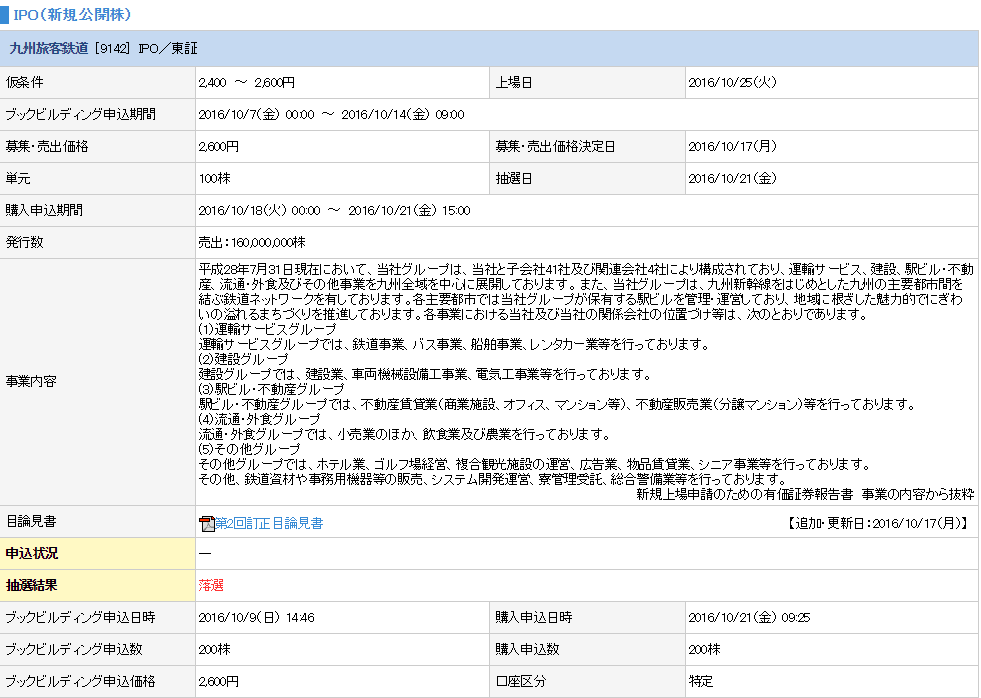Click the (4)流通・外食グループ heading line

point(260,419)
